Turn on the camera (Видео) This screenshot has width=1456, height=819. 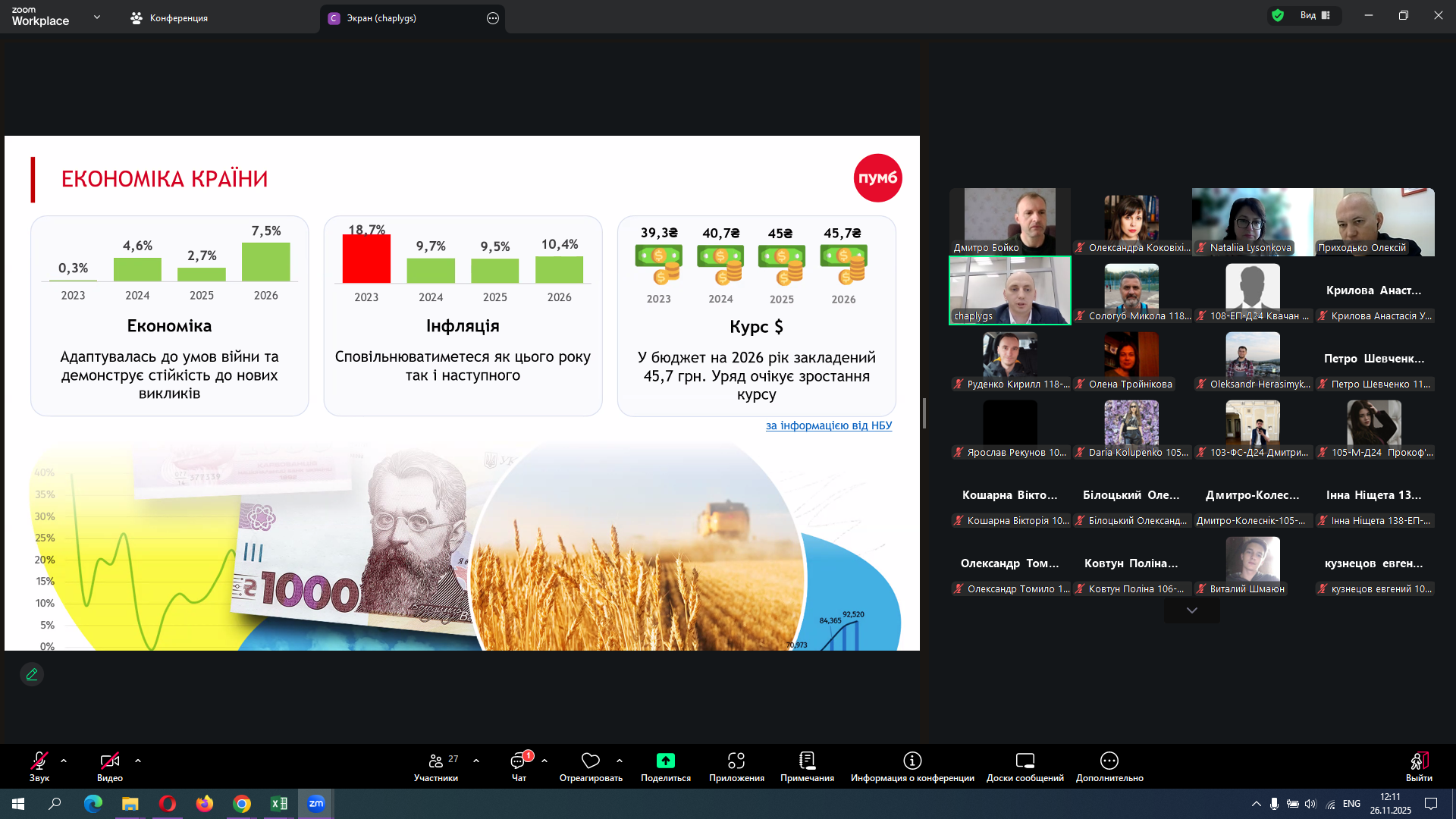click(109, 761)
